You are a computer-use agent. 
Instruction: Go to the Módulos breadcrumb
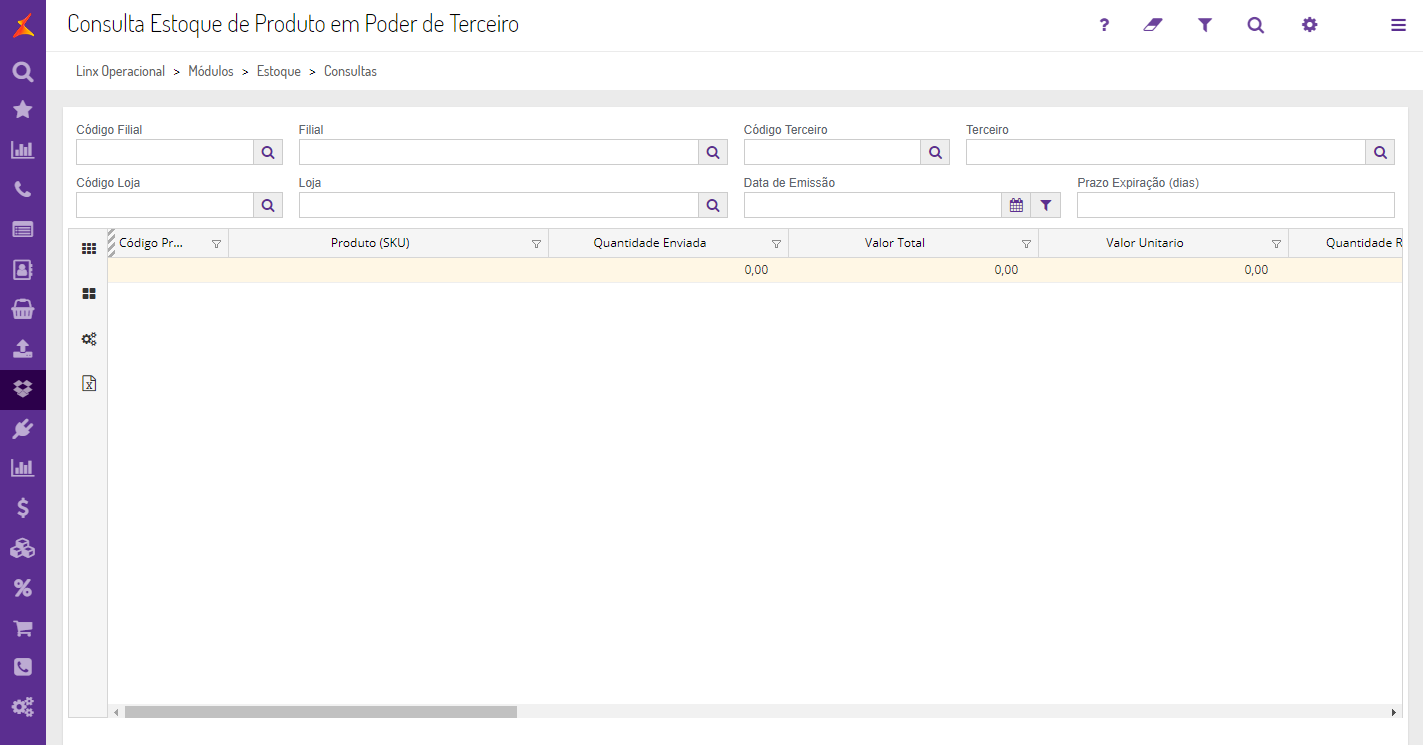pyautogui.click(x=211, y=72)
